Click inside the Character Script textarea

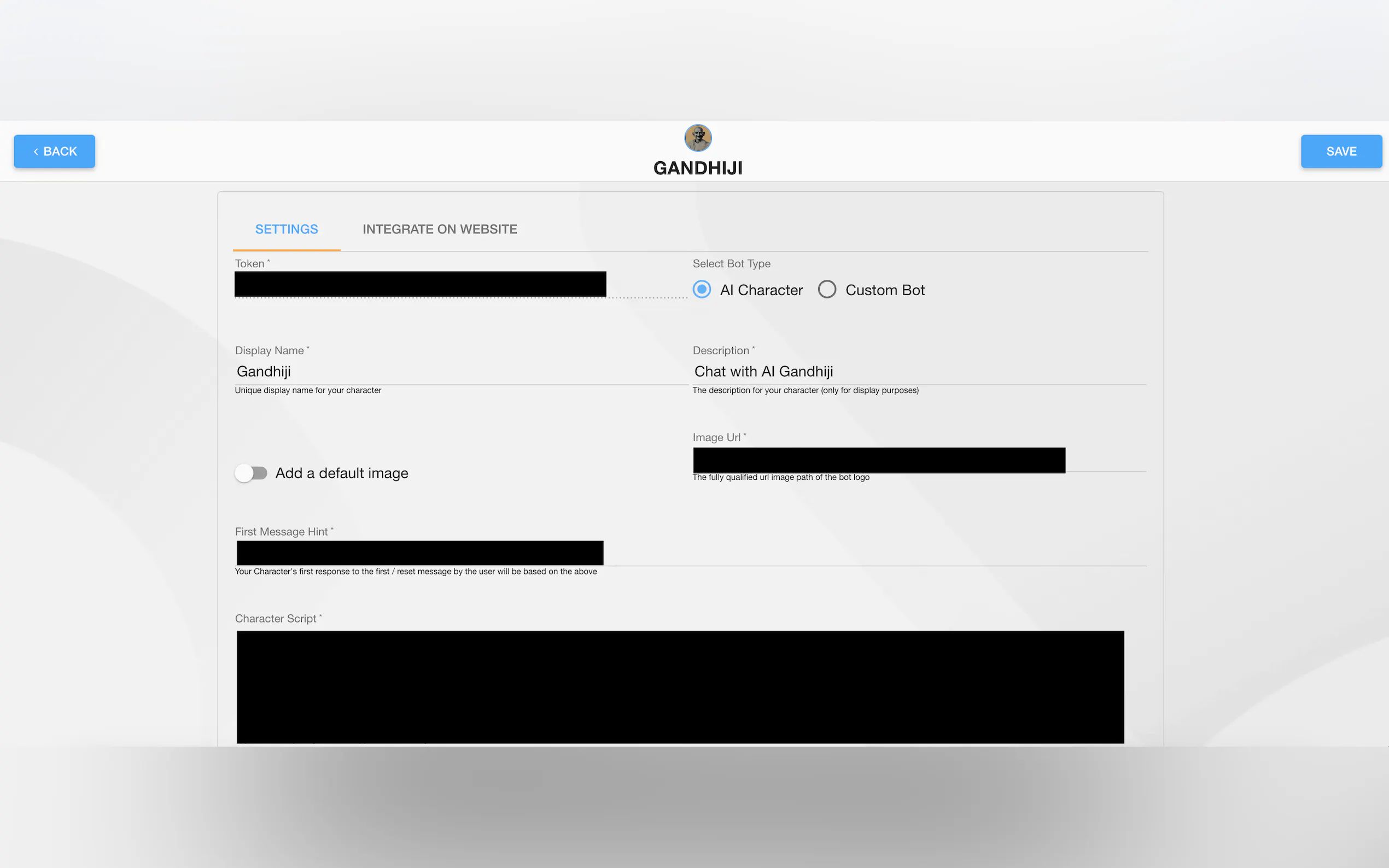point(680,687)
